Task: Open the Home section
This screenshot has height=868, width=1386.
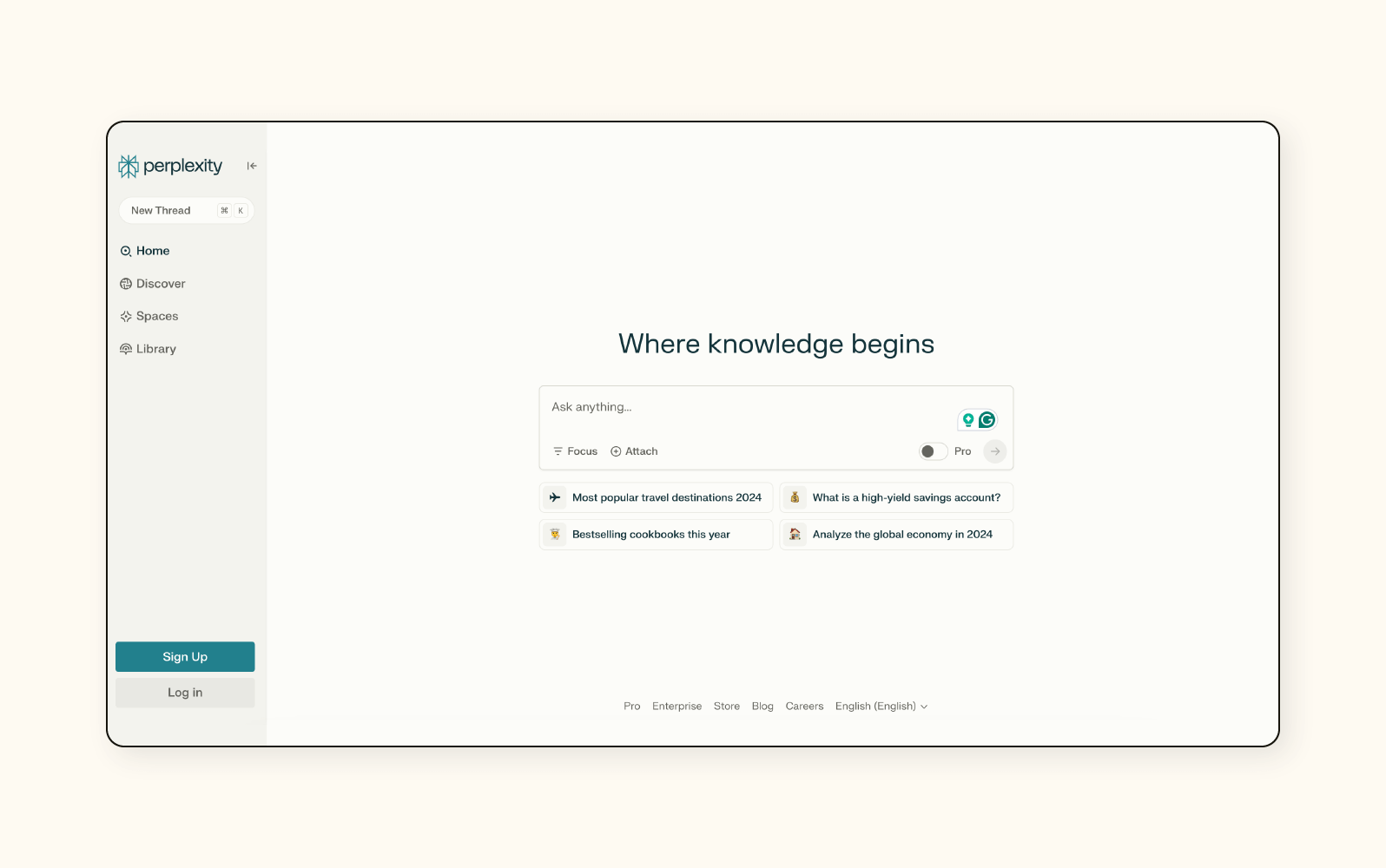Action: point(144,251)
